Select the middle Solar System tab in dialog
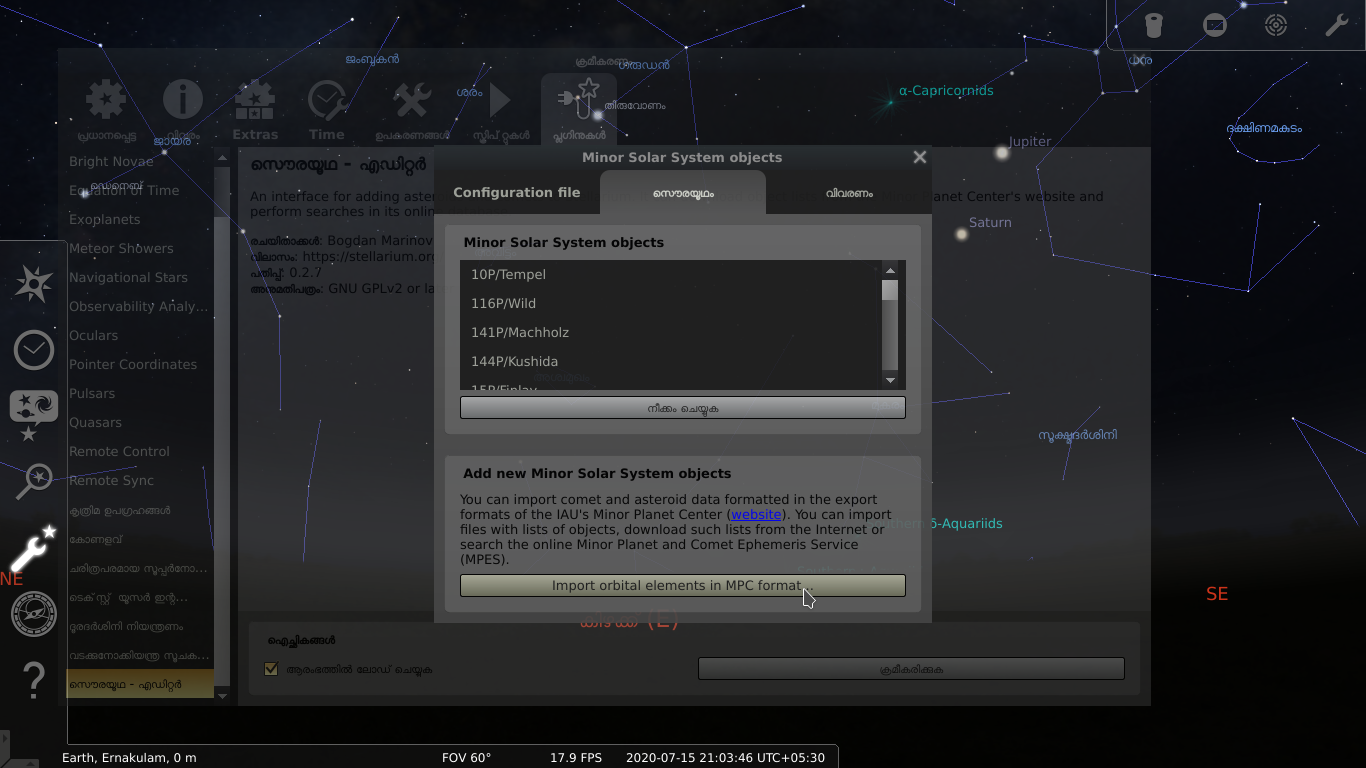1366x768 pixels. 683,192
